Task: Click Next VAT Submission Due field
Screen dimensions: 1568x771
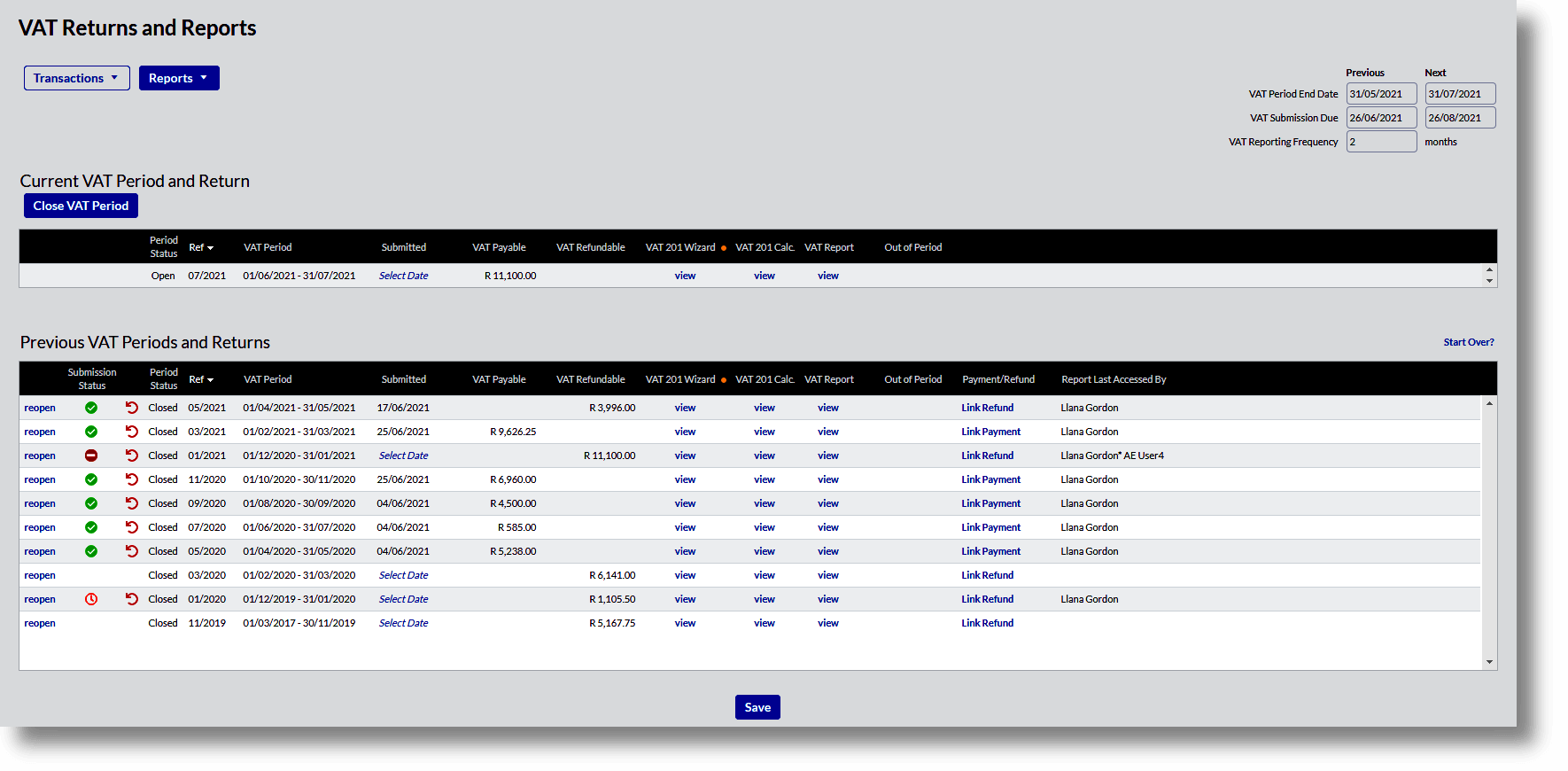Action: click(1461, 118)
